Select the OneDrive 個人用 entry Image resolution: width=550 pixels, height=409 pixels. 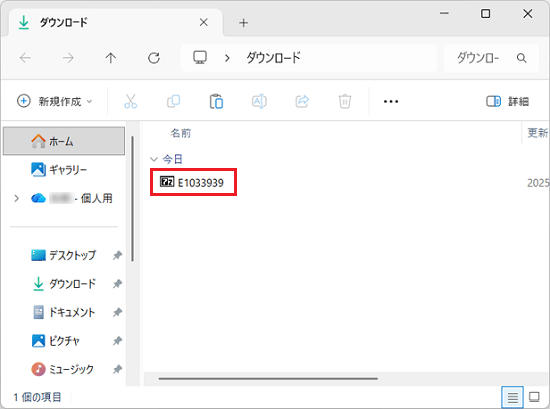coord(72,199)
